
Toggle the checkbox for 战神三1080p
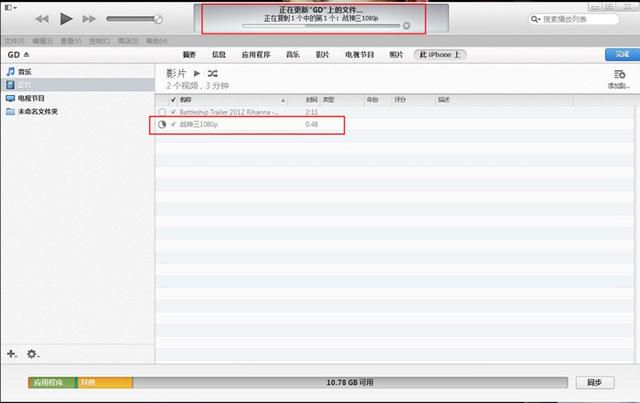(173, 124)
